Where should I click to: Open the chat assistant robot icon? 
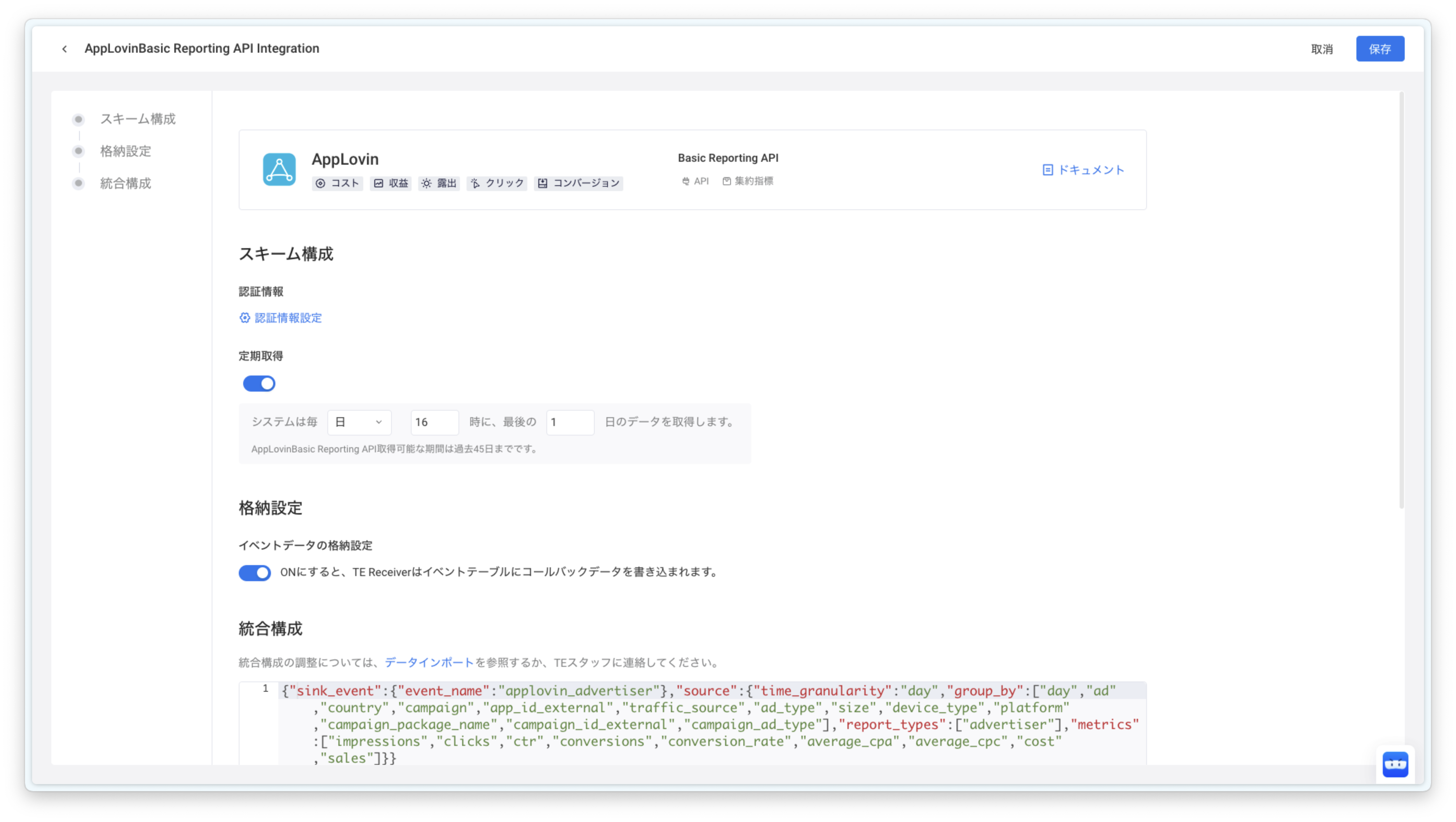click(1395, 765)
